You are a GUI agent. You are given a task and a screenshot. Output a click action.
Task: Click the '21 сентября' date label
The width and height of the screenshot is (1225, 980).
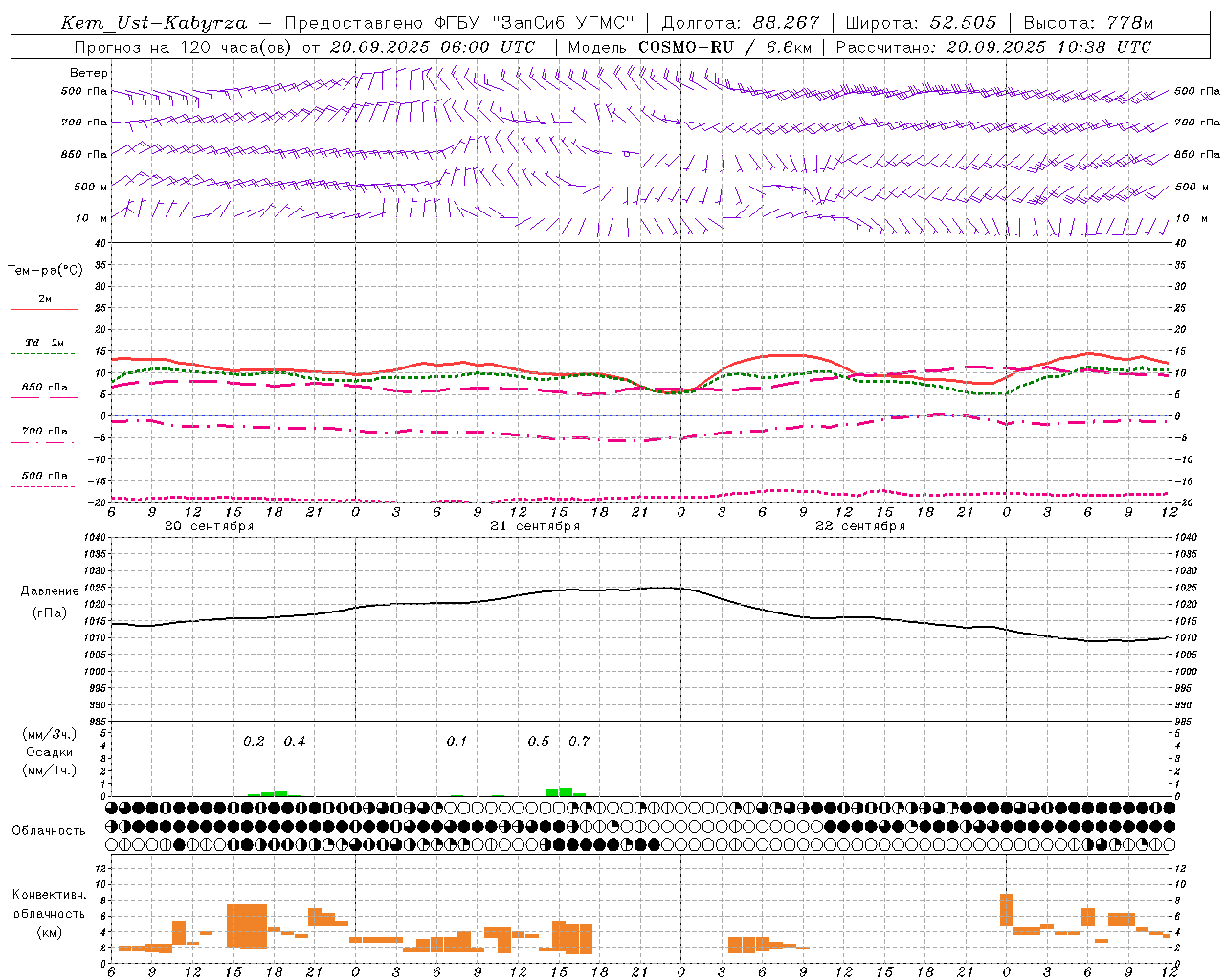click(535, 526)
